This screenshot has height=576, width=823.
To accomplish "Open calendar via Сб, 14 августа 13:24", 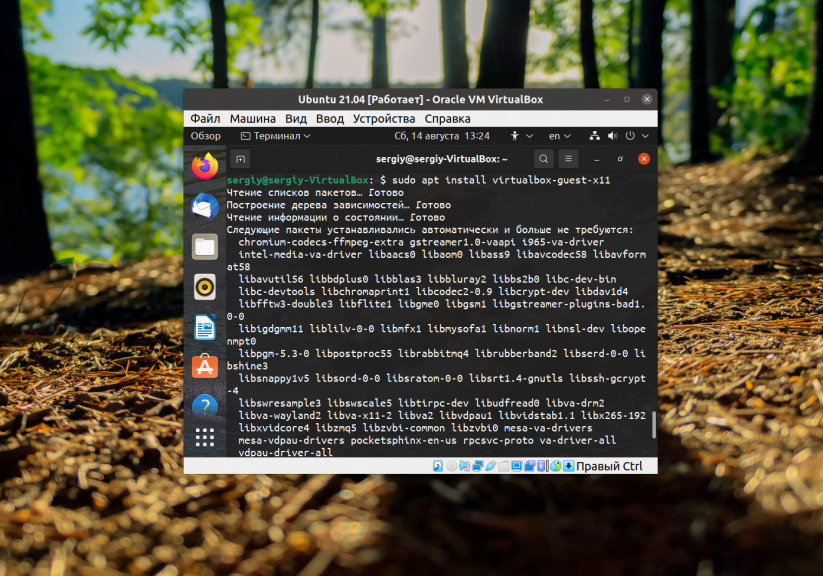I will [441, 136].
